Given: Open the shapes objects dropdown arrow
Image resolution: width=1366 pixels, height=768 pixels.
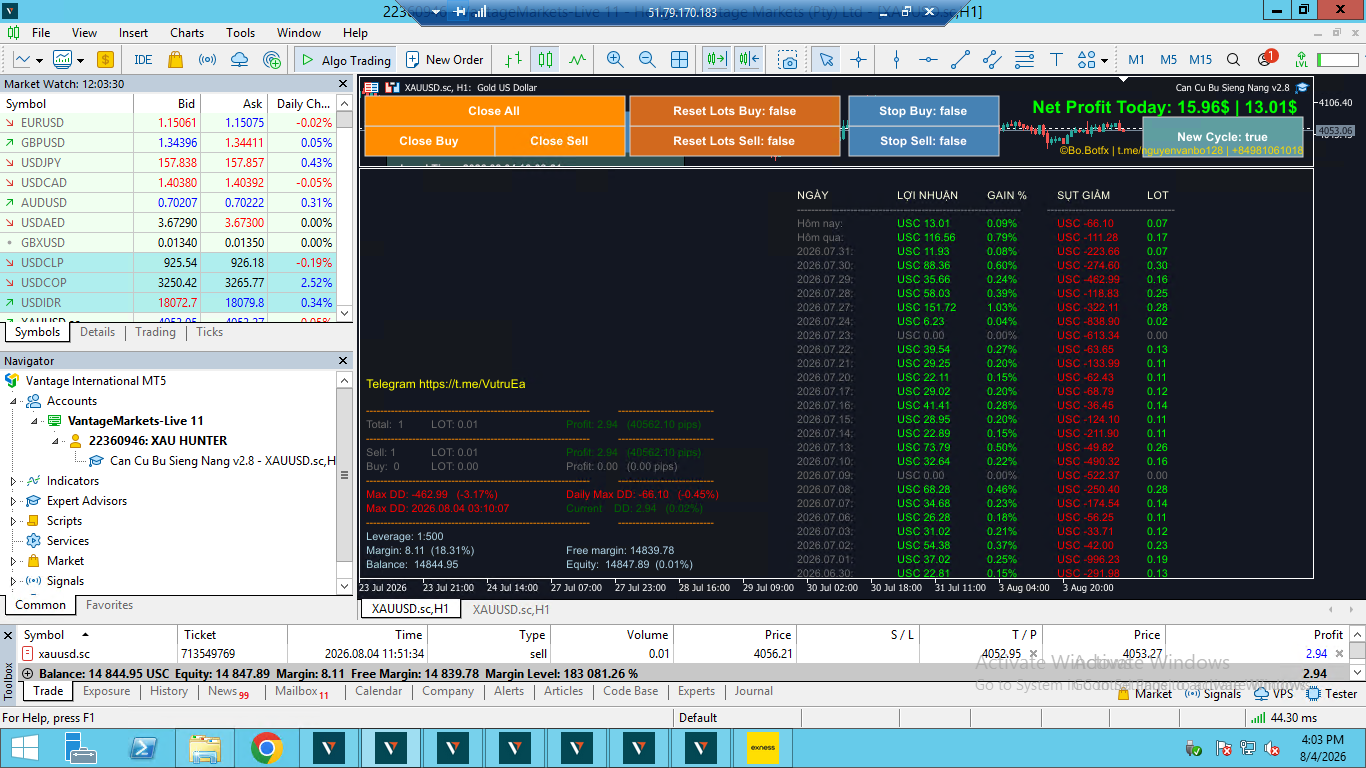Looking at the screenshot, I should point(1104,60).
